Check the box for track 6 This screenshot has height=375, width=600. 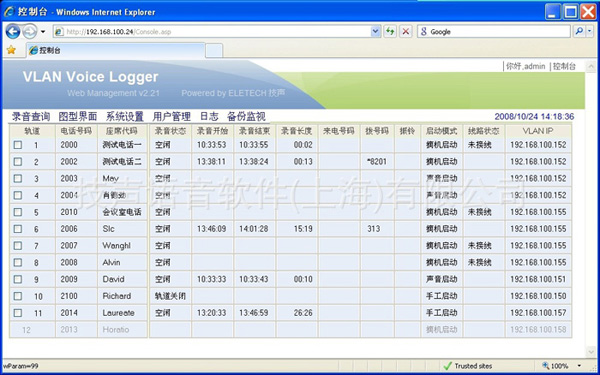click(18, 229)
